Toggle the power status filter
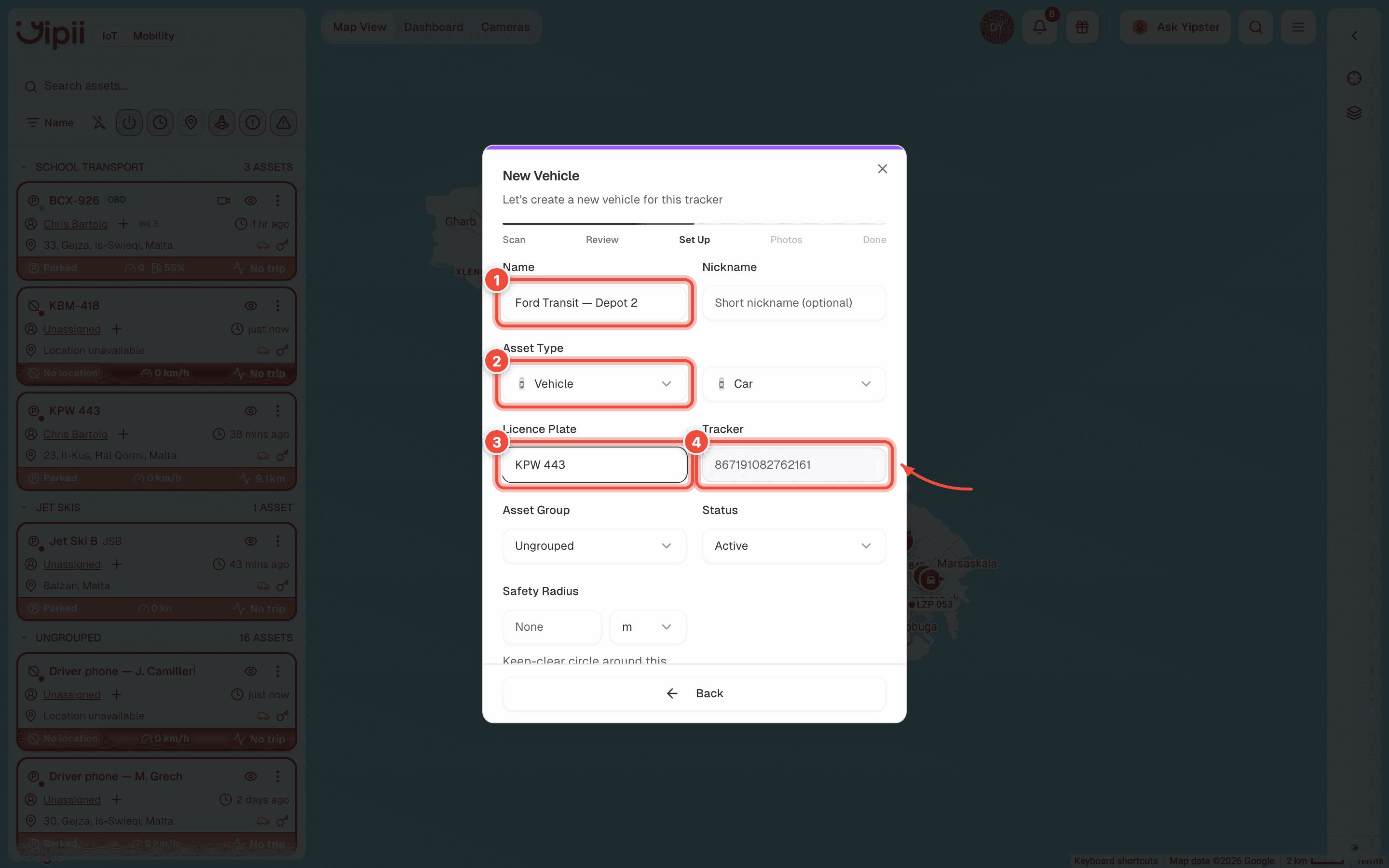This screenshot has height=868, width=1389. click(x=129, y=122)
